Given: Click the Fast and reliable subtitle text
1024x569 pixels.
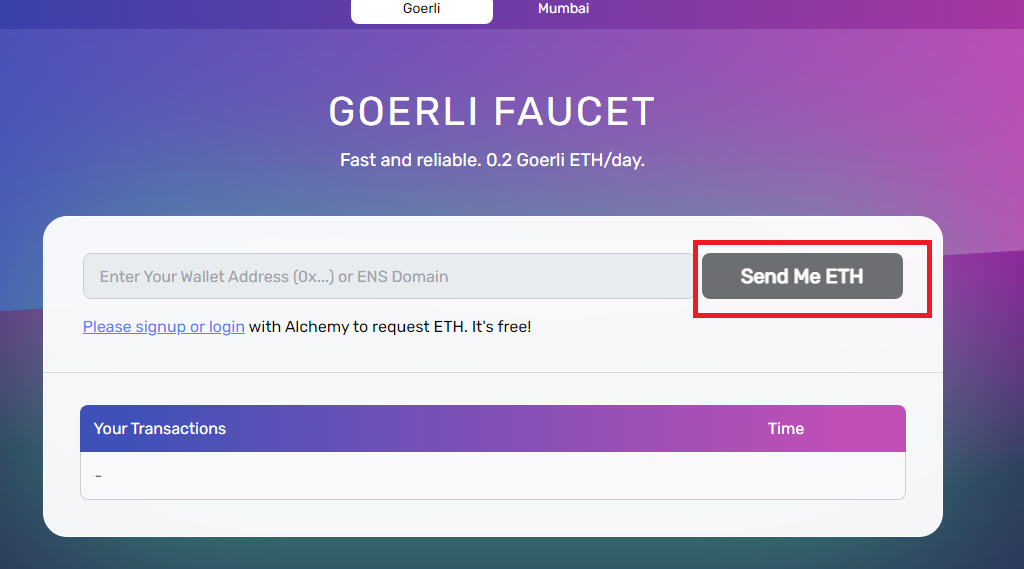Looking at the screenshot, I should coord(492,160).
